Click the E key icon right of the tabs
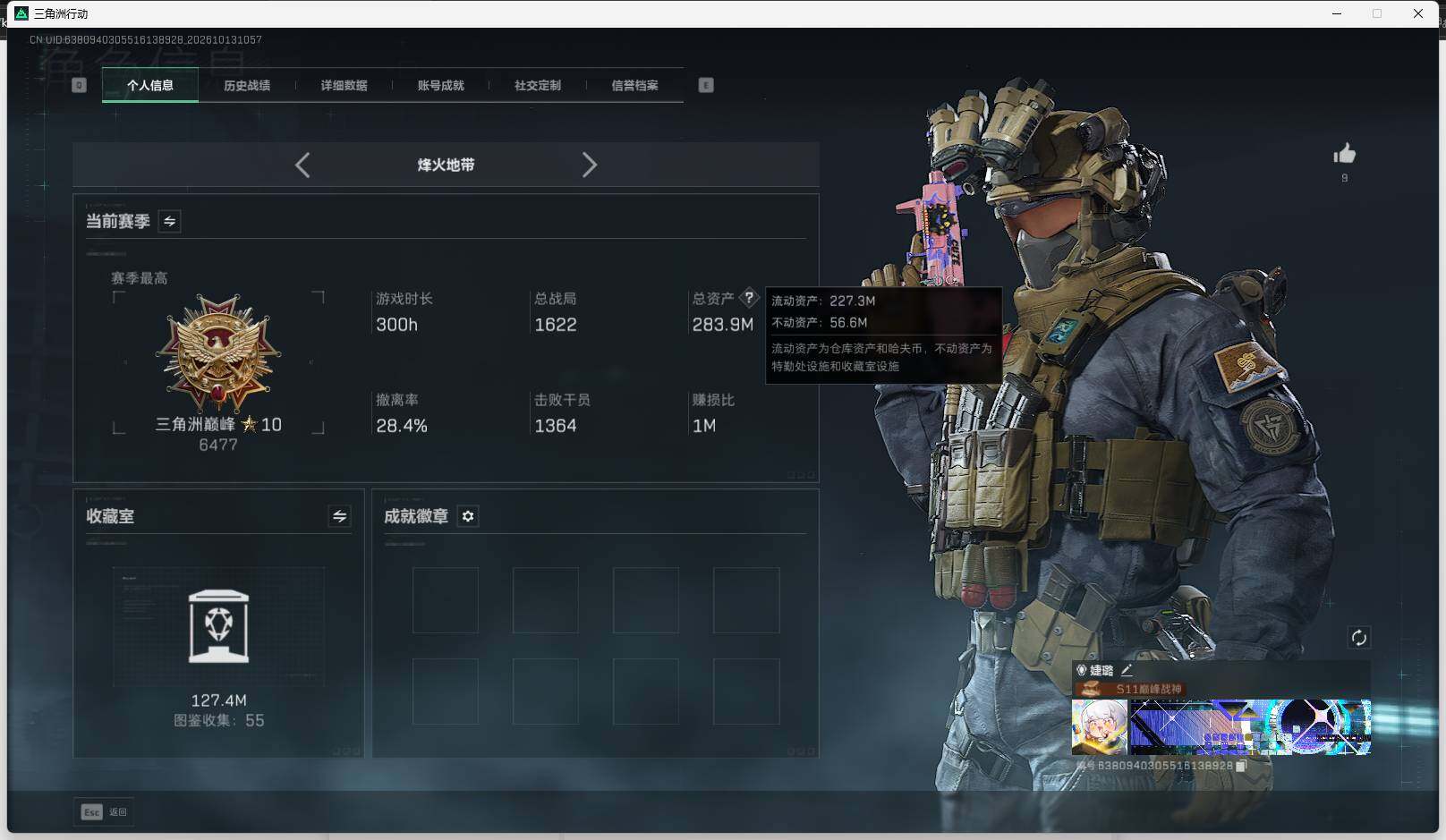This screenshot has height=840, width=1446. [706, 85]
